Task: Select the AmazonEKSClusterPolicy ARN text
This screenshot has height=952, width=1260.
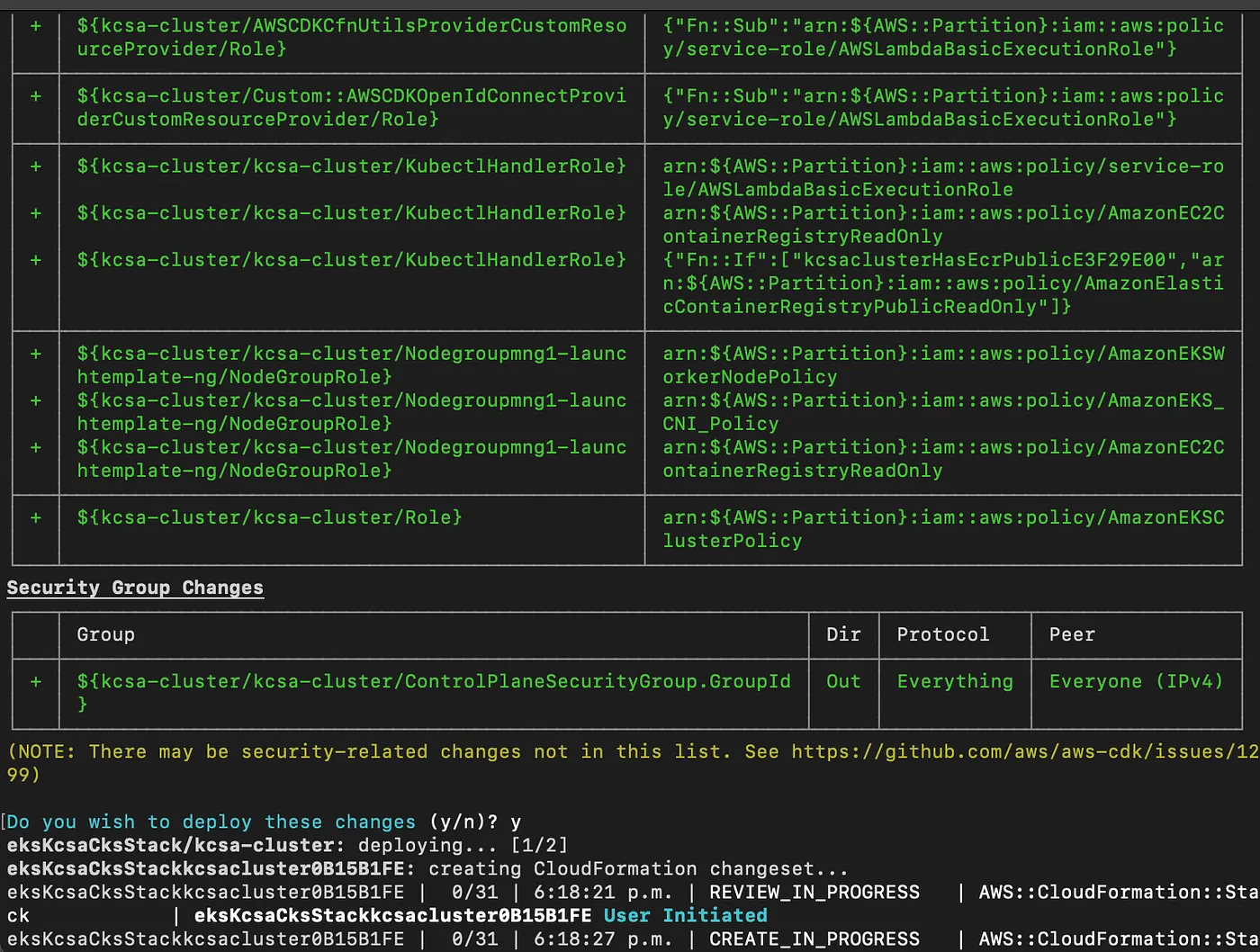Action: pyautogui.click(x=943, y=529)
